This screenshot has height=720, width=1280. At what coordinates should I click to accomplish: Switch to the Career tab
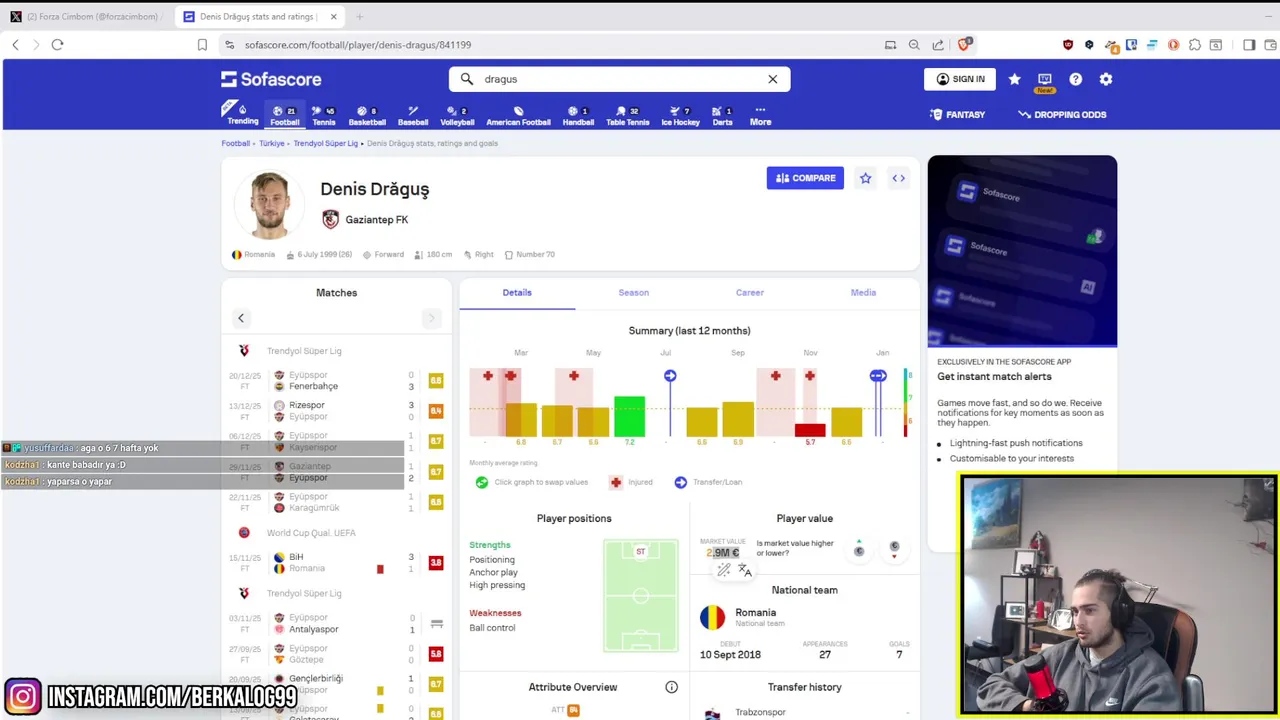(x=749, y=293)
